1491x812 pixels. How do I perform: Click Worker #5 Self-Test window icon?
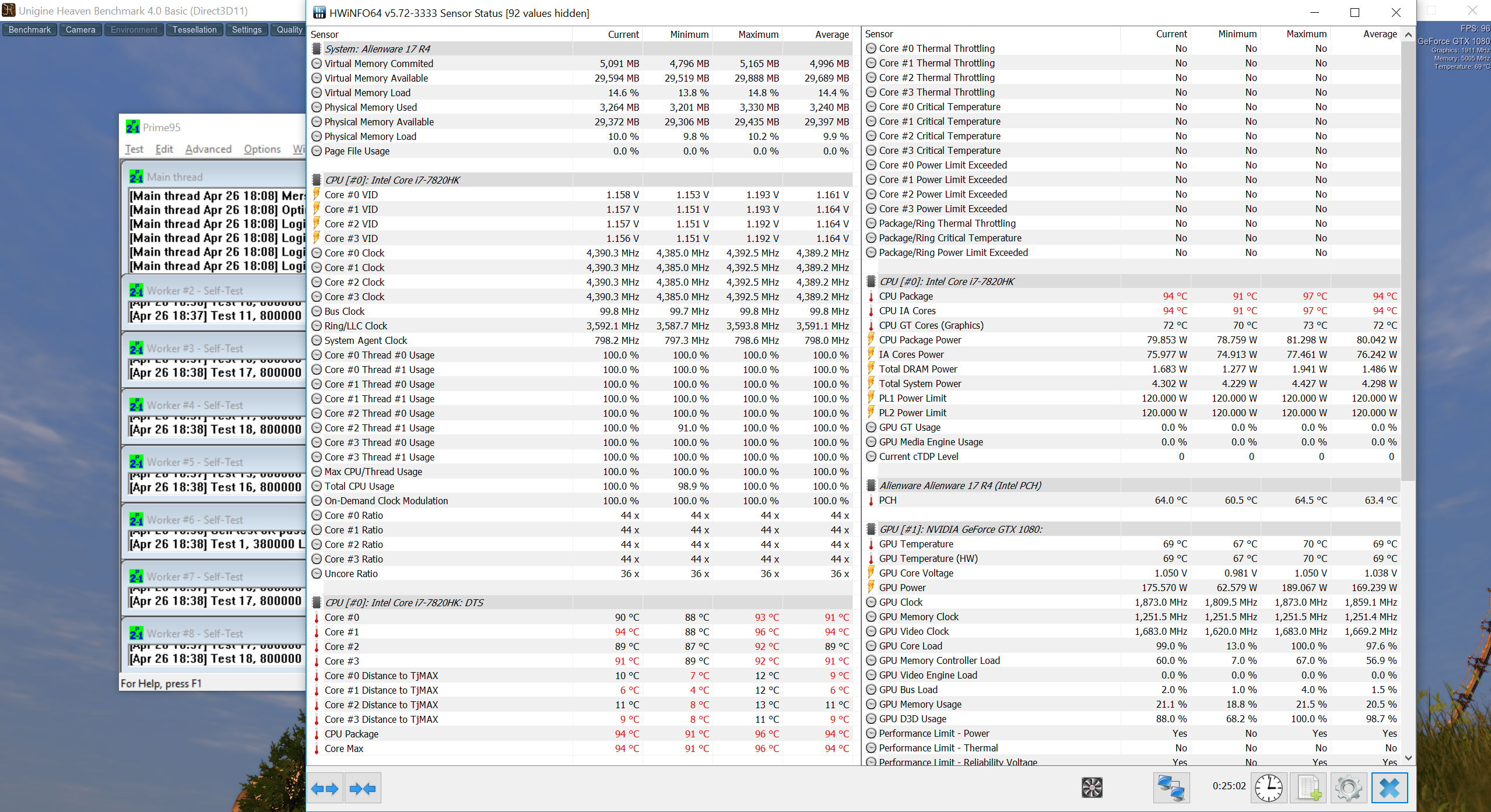(x=136, y=461)
